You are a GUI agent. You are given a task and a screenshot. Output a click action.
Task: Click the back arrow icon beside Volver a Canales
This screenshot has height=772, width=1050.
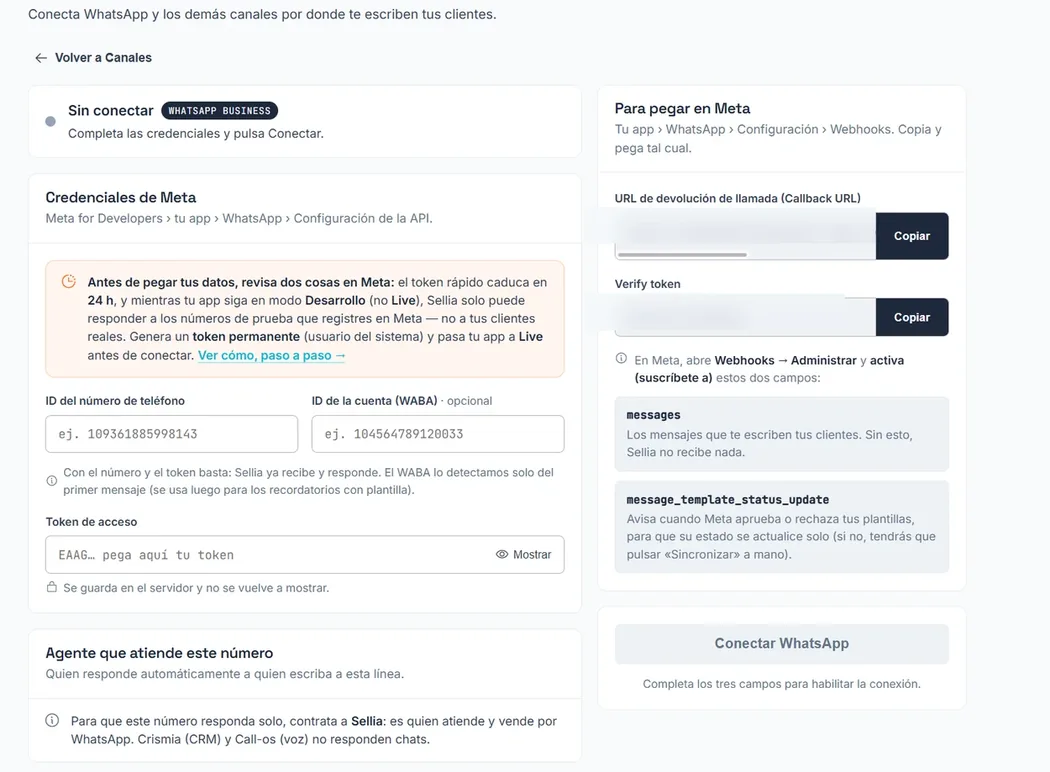click(x=41, y=58)
